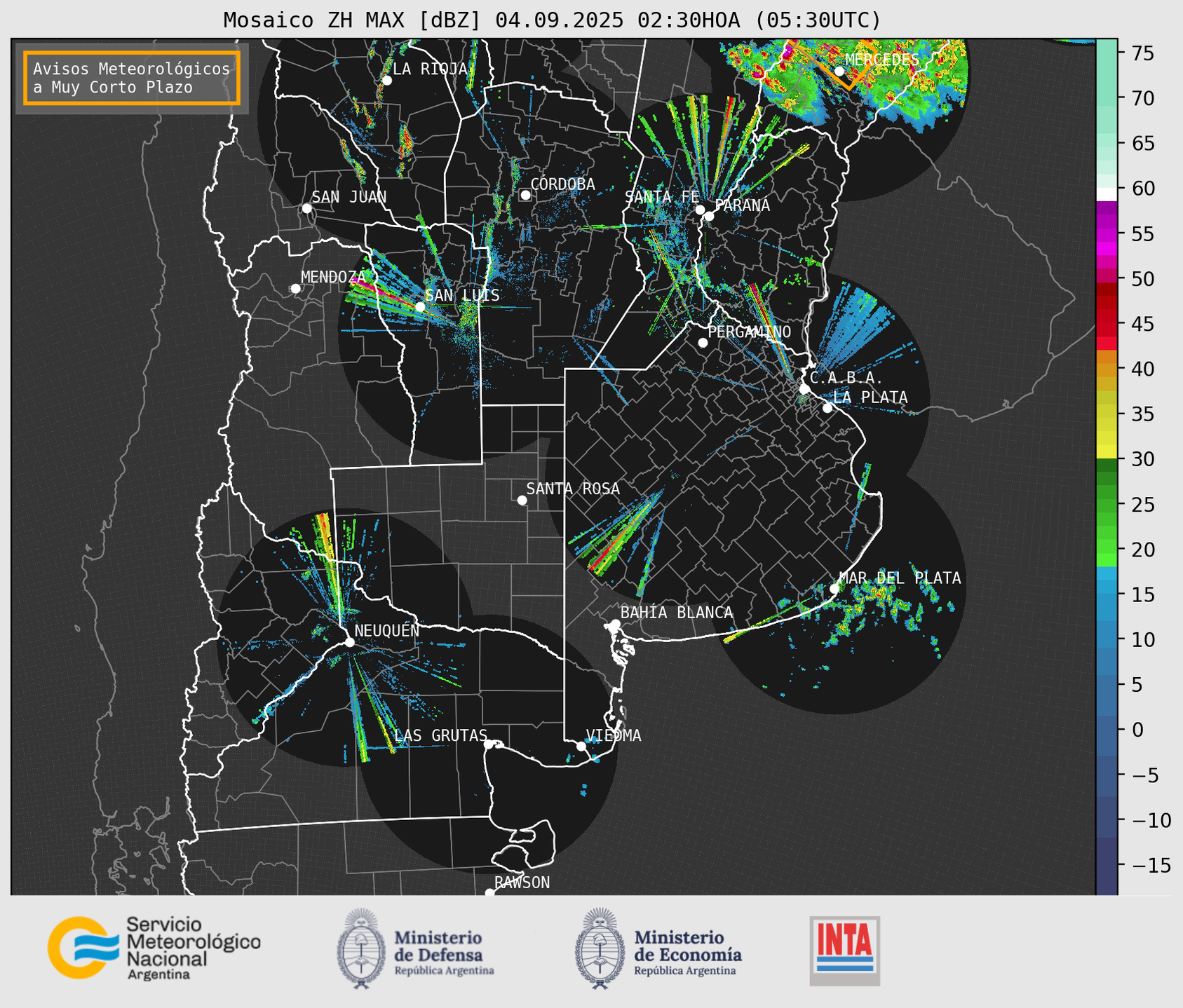The height and width of the screenshot is (1008, 1183).
Task: Click the INTA logo
Action: pyautogui.click(x=845, y=951)
